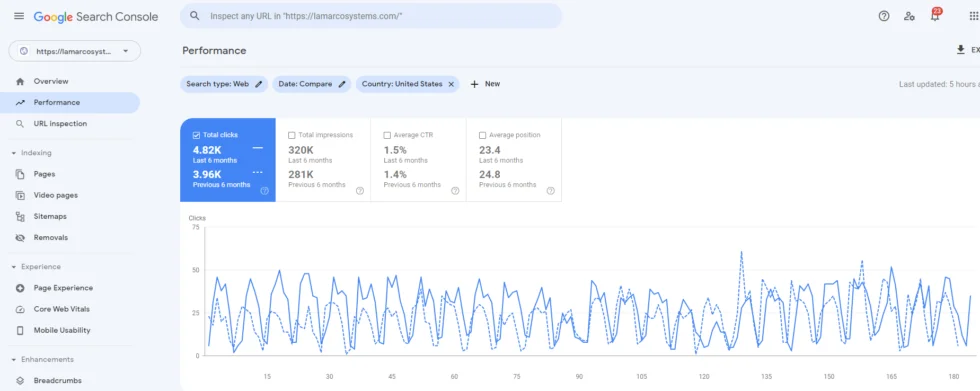This screenshot has height=391, width=980.
Task: Open the notifications bell icon
Action: 935,16
